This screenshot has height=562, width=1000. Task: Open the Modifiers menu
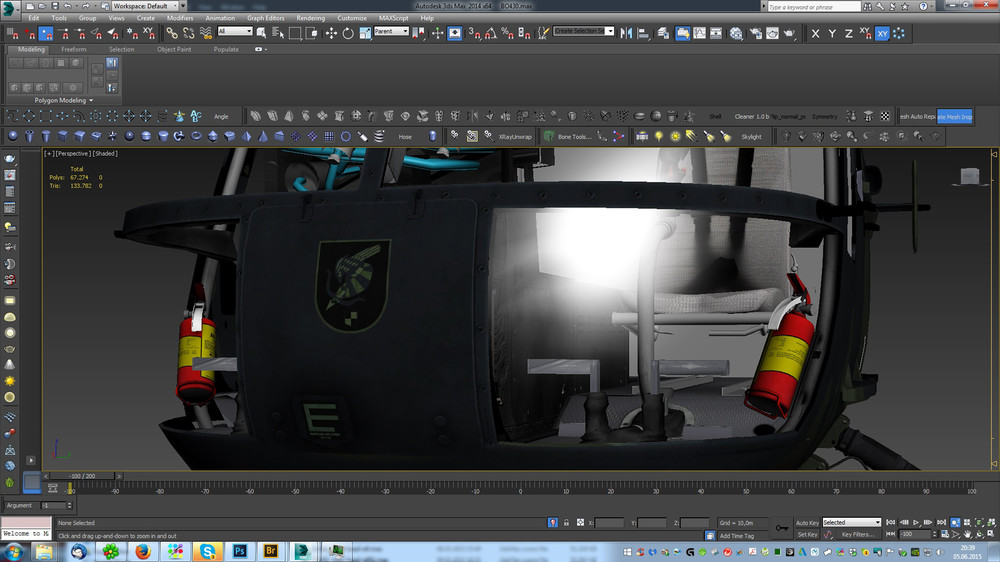(180, 18)
